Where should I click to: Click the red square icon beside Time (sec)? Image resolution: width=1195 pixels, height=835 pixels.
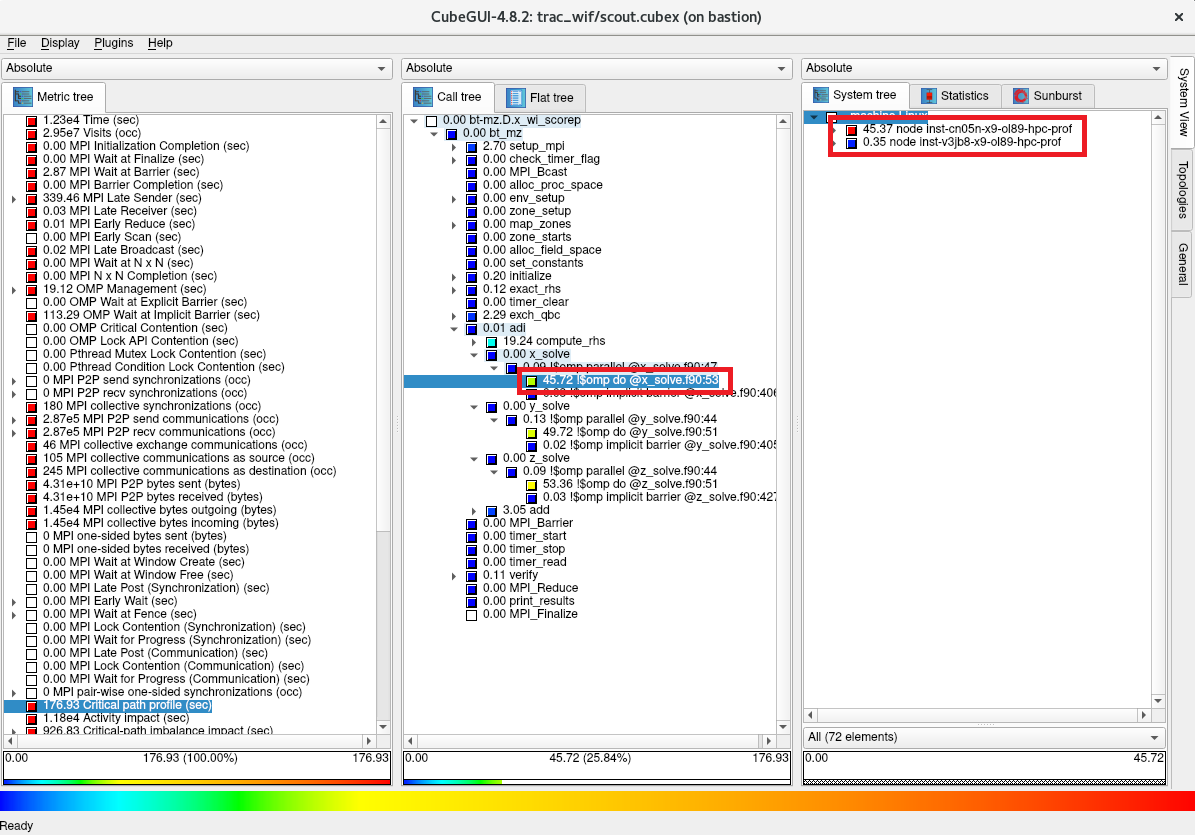click(32, 120)
